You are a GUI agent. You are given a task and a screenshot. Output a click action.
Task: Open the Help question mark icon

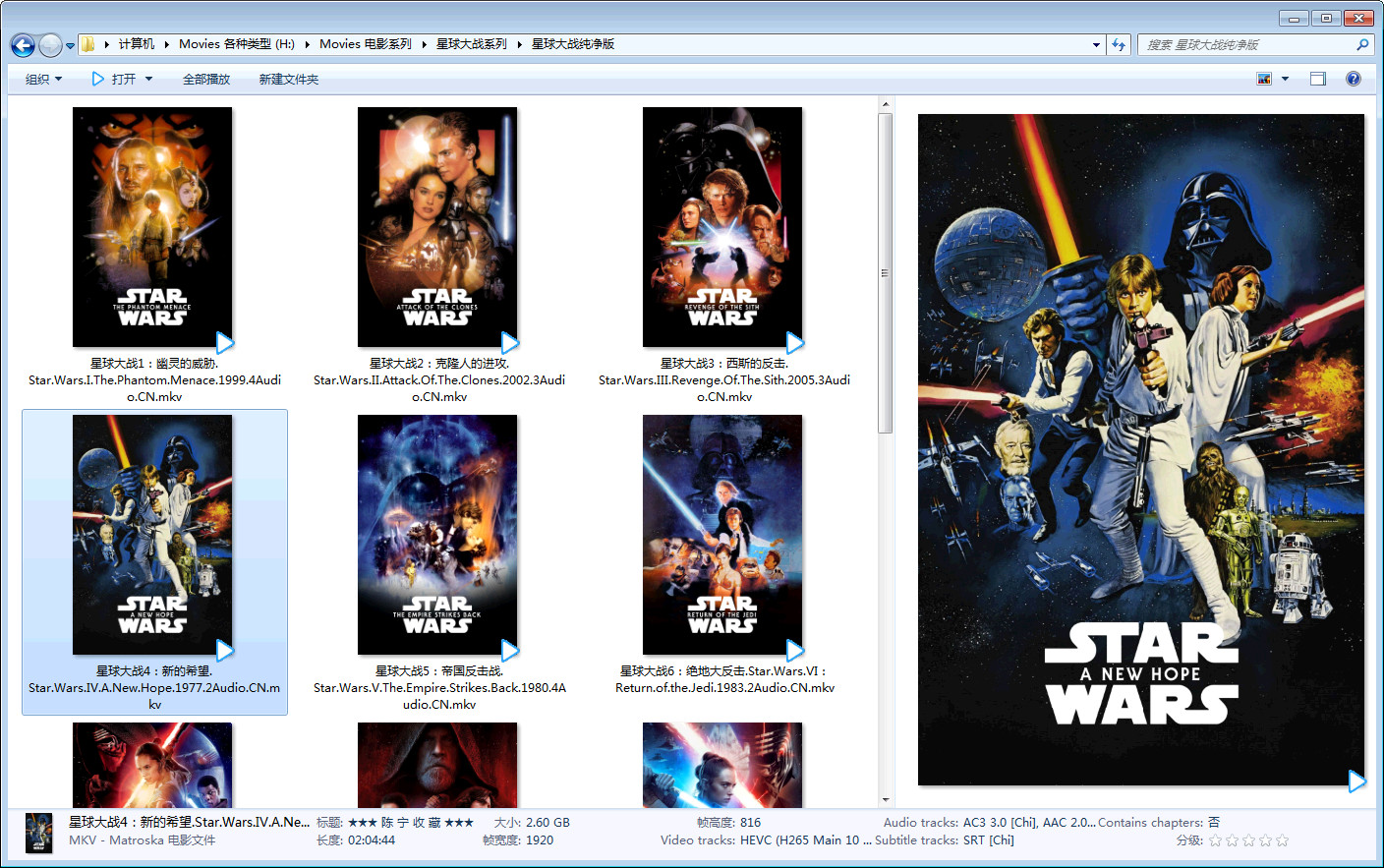pos(1354,79)
